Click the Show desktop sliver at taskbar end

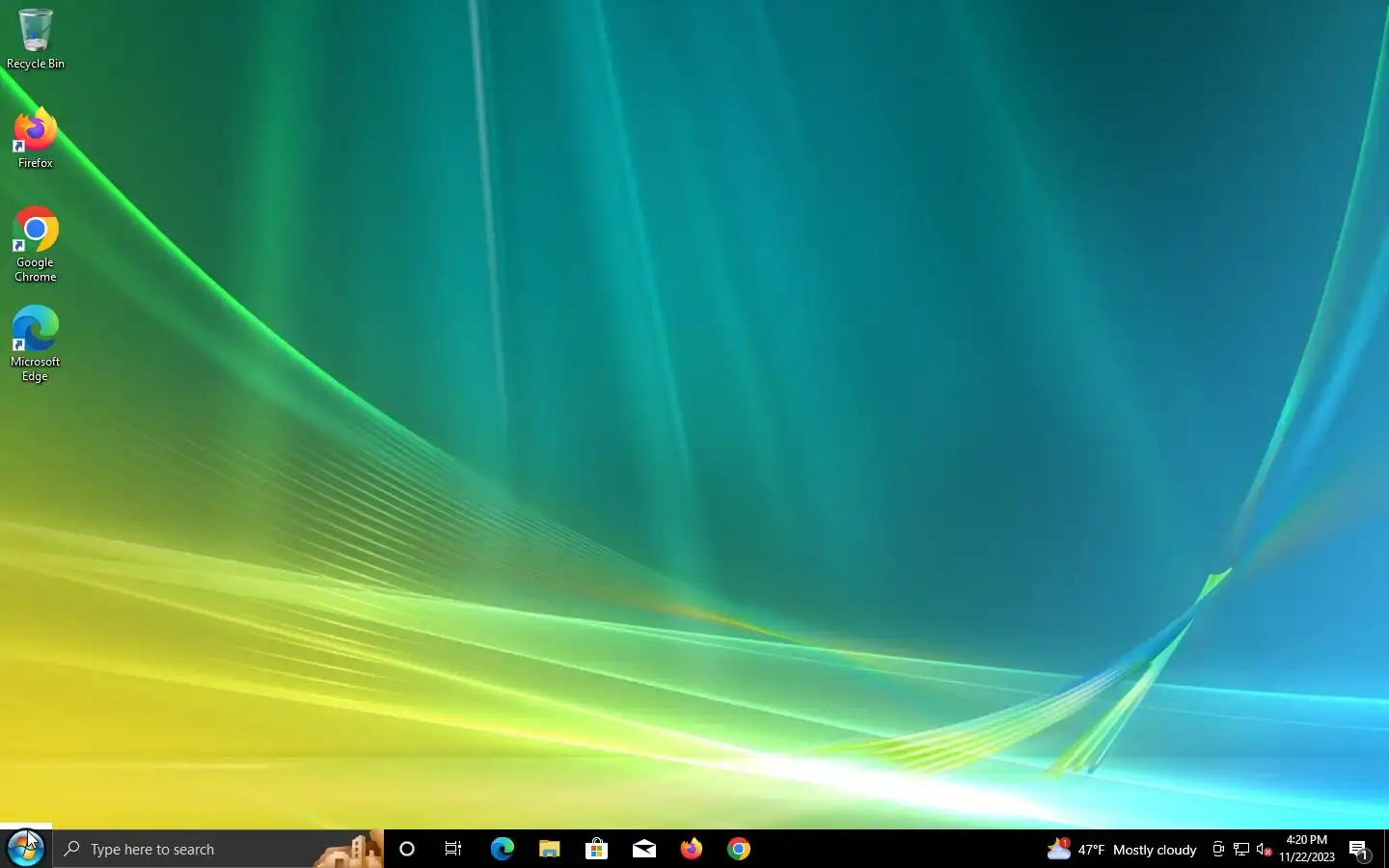pos(1385,849)
